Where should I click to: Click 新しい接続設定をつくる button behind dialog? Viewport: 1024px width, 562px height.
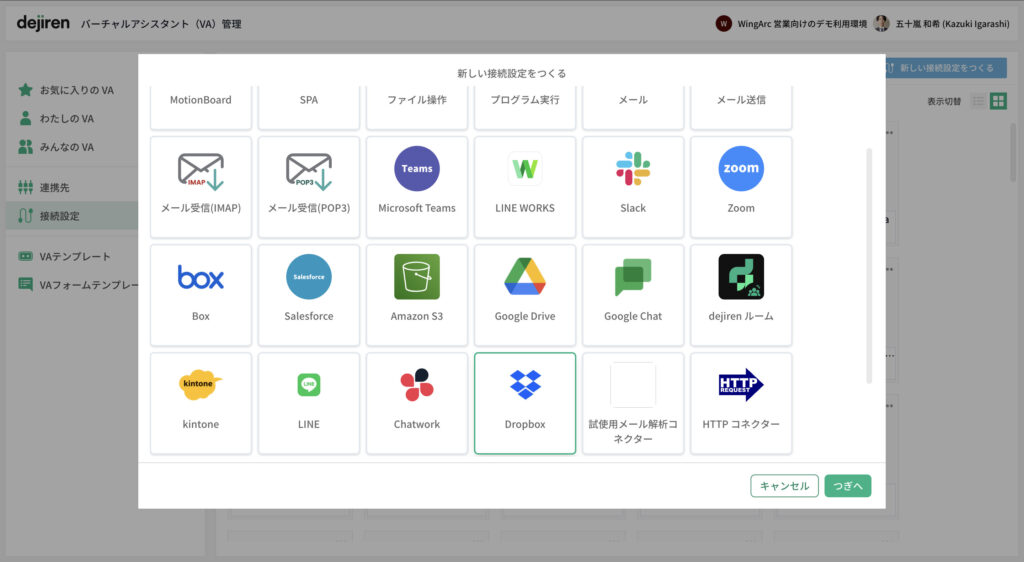[946, 68]
